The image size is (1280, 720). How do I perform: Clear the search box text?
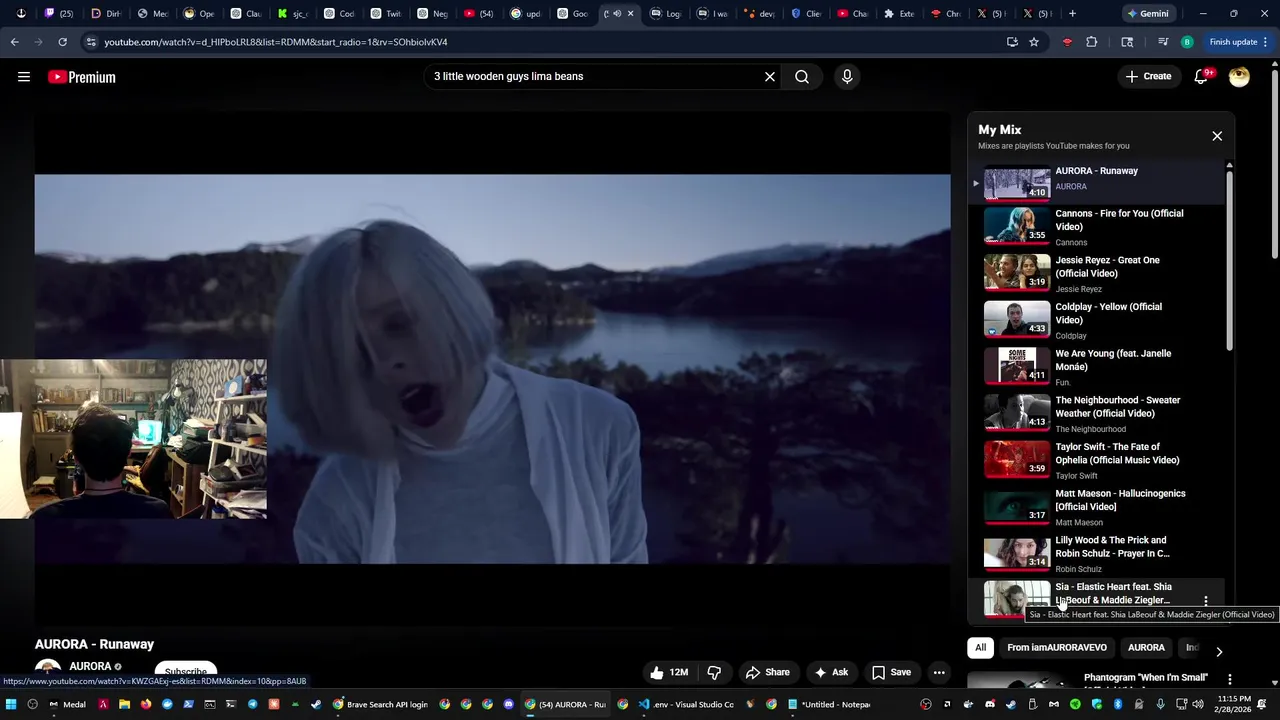pos(770,77)
